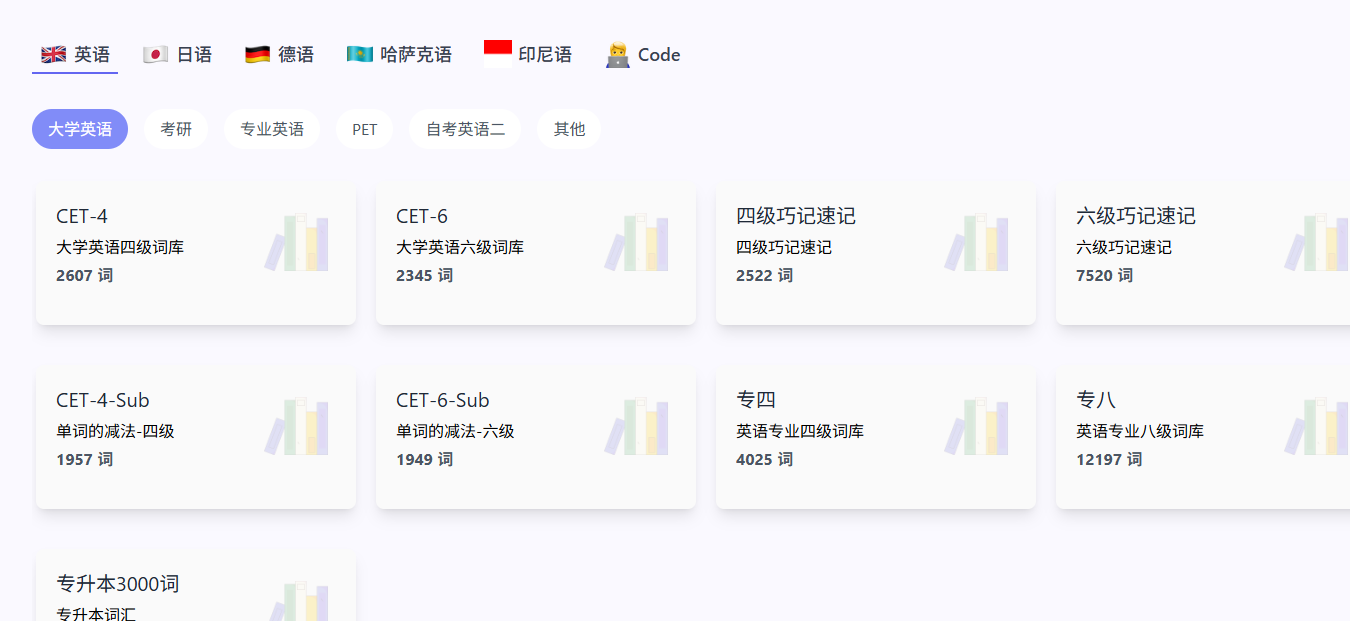
Task: Switch to the Code tab
Action: 643,55
